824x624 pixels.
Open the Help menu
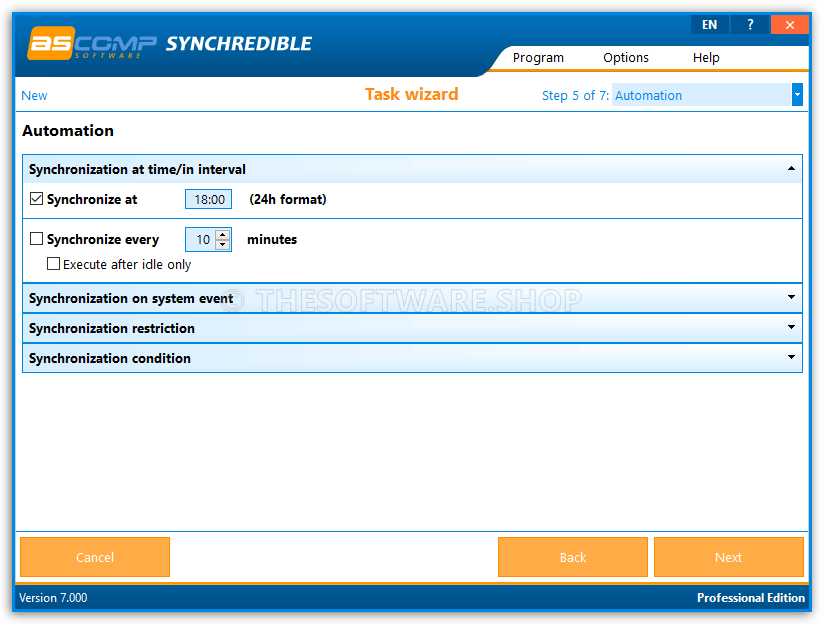[706, 57]
